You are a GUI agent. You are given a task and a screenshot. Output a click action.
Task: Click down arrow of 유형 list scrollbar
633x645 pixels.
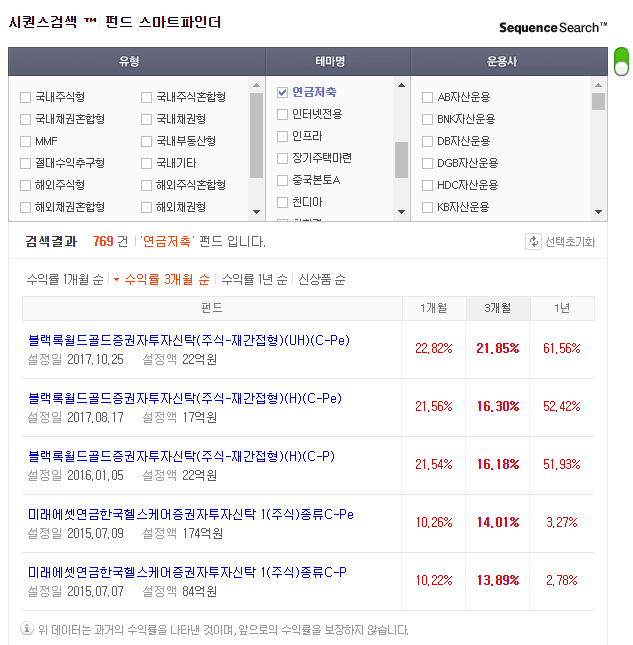point(256,212)
